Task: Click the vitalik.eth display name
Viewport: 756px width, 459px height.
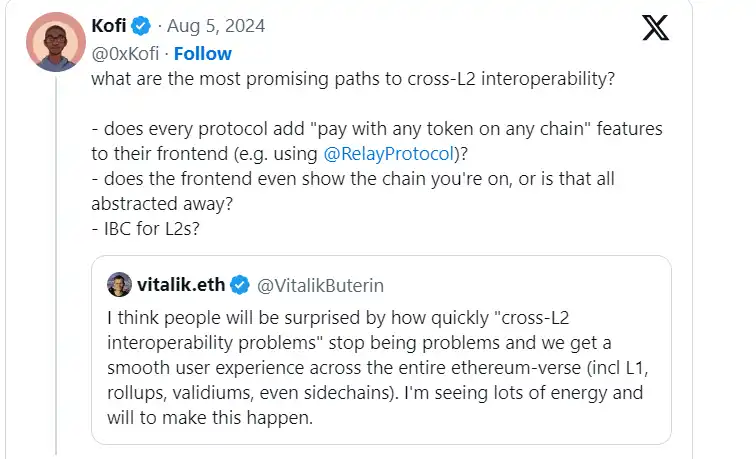Action: coord(180,286)
